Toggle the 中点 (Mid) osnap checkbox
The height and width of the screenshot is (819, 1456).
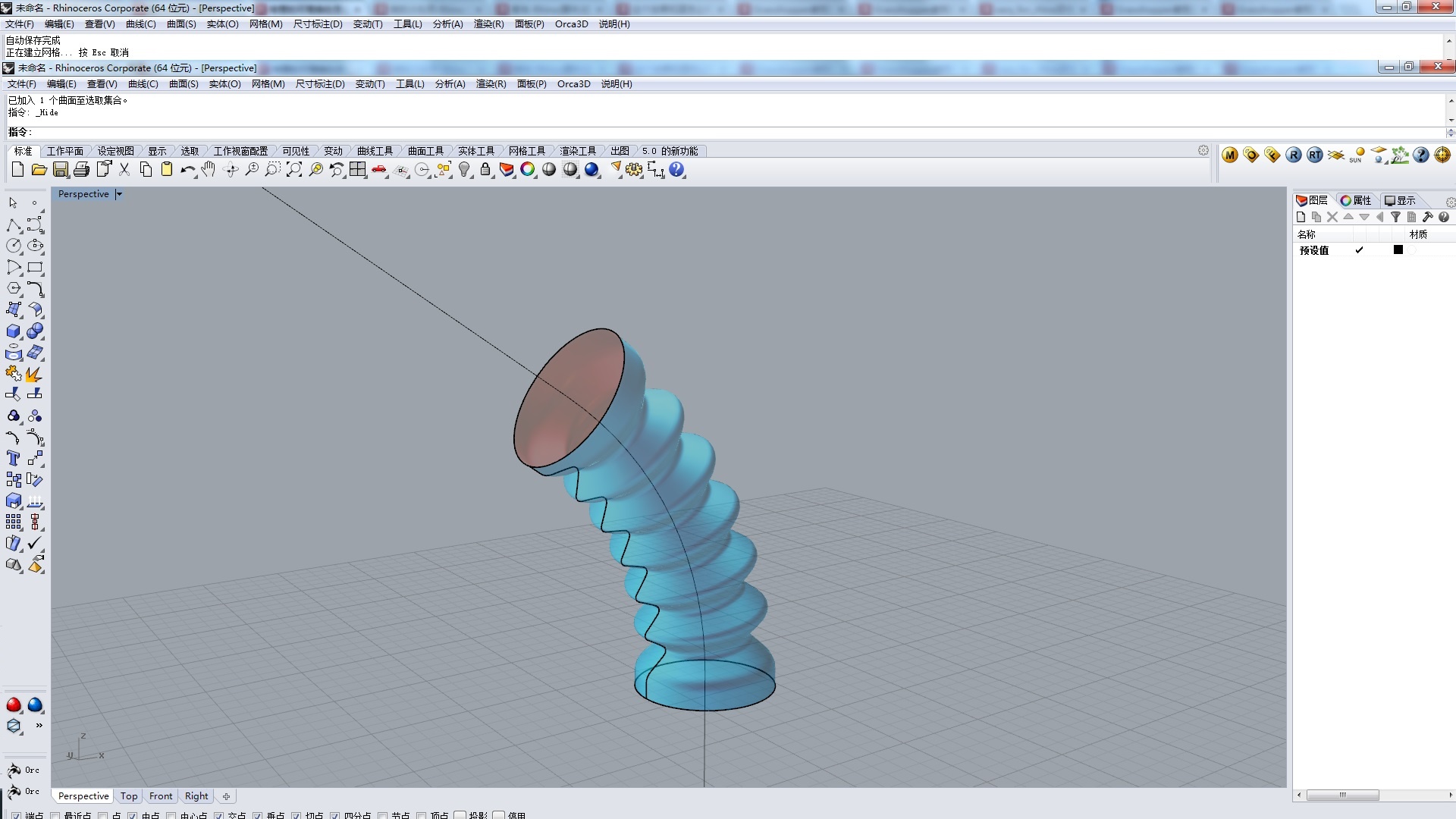click(132, 816)
